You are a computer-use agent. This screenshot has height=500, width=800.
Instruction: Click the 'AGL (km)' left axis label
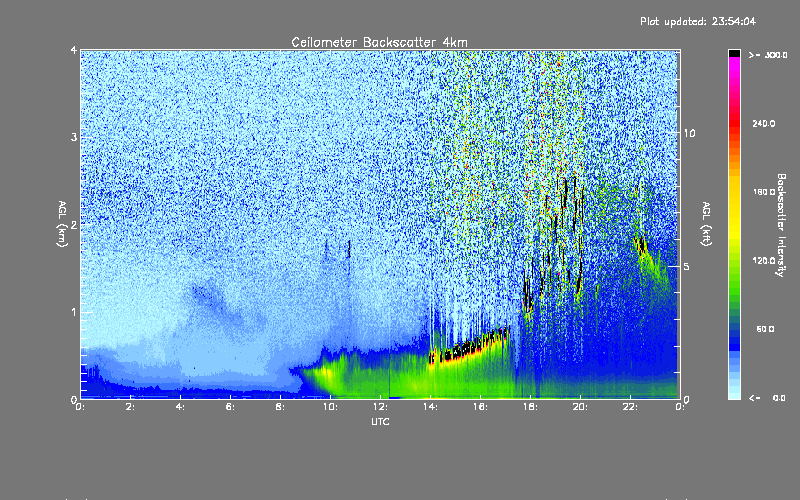tap(62, 224)
